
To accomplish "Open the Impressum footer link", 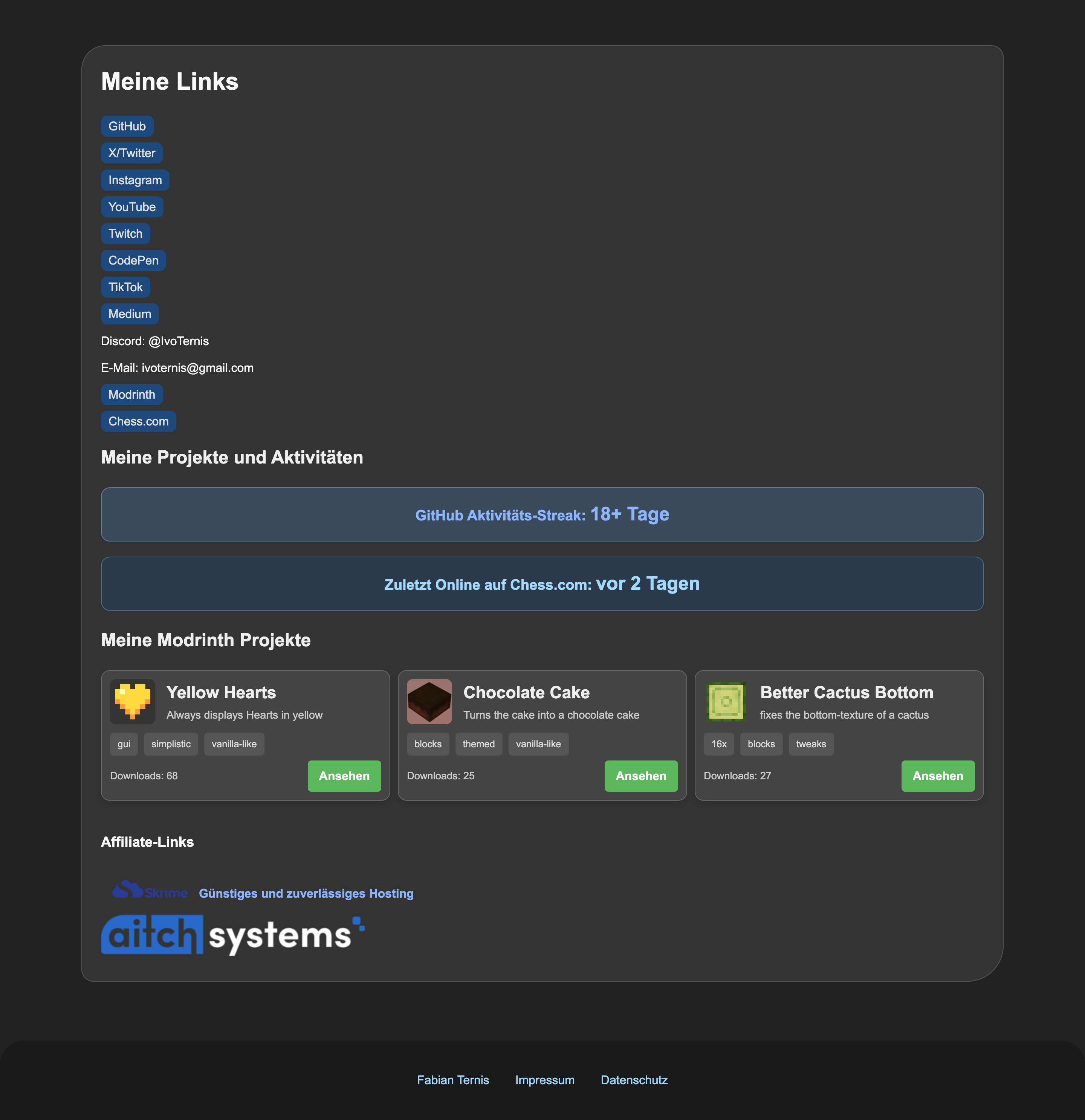I will pyautogui.click(x=545, y=1080).
